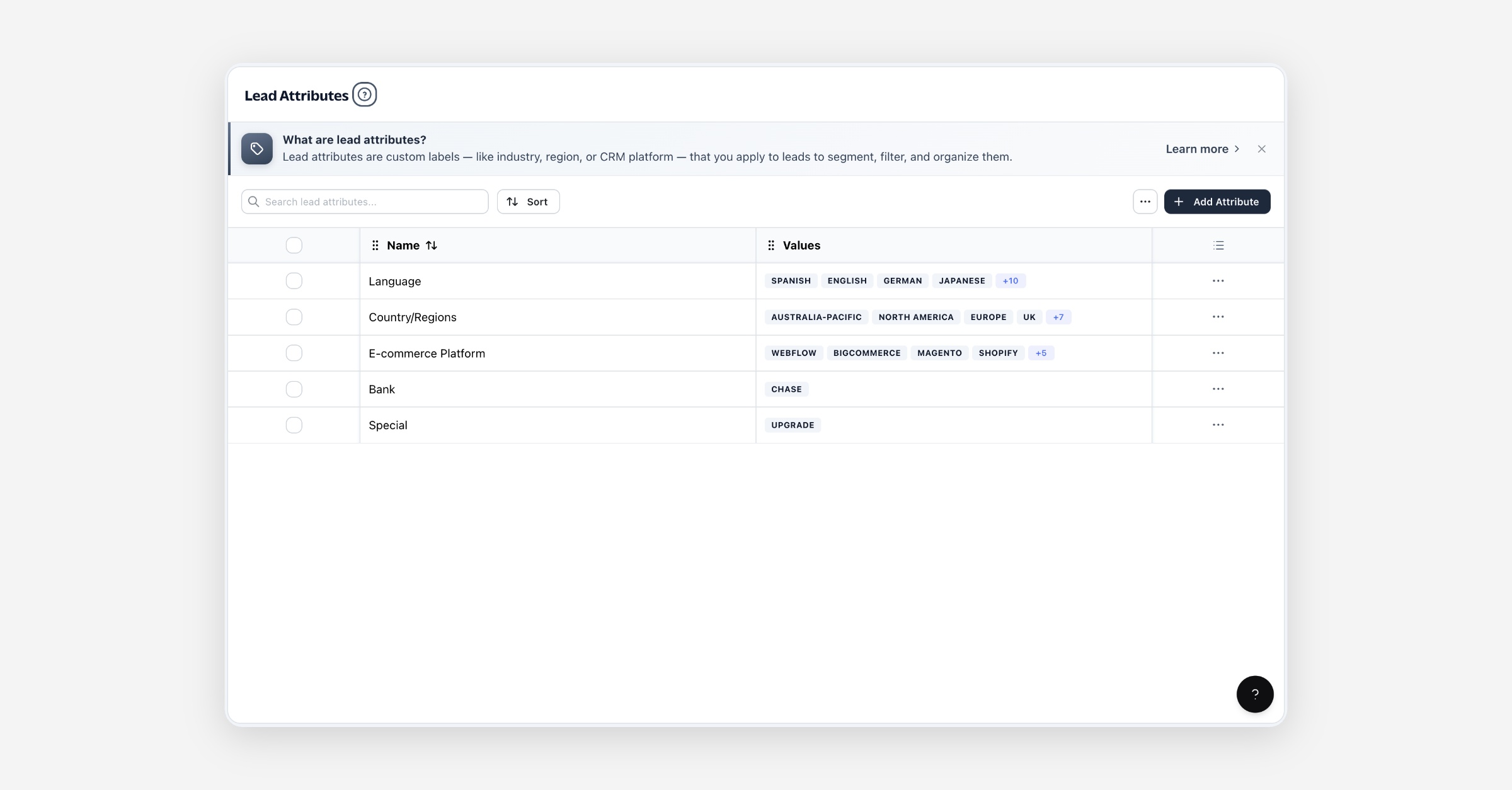
Task: Follow the Learn more link
Action: [x=1203, y=149]
